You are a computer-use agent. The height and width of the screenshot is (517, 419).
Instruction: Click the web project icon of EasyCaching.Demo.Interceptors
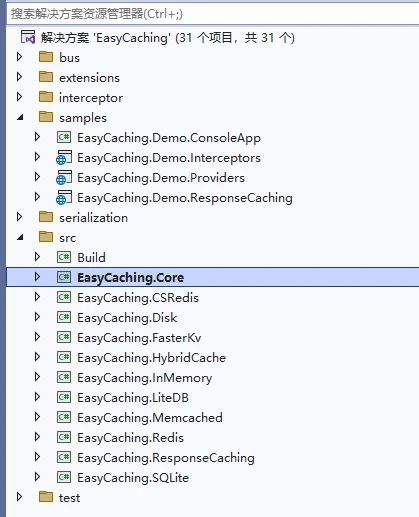pyautogui.click(x=64, y=157)
